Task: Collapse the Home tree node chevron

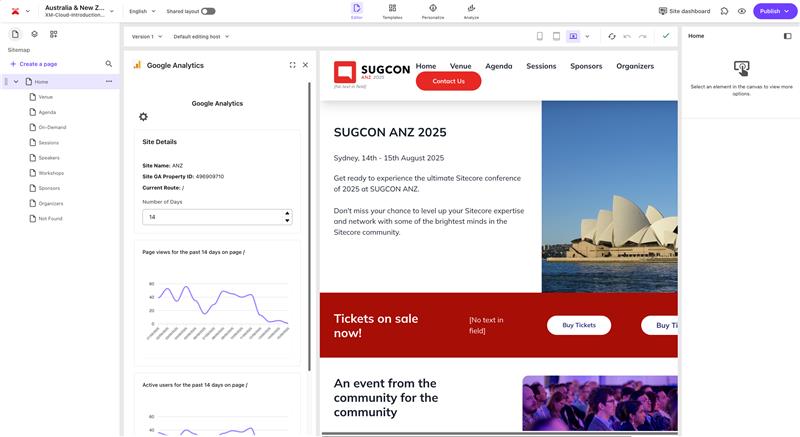Action: point(16,81)
